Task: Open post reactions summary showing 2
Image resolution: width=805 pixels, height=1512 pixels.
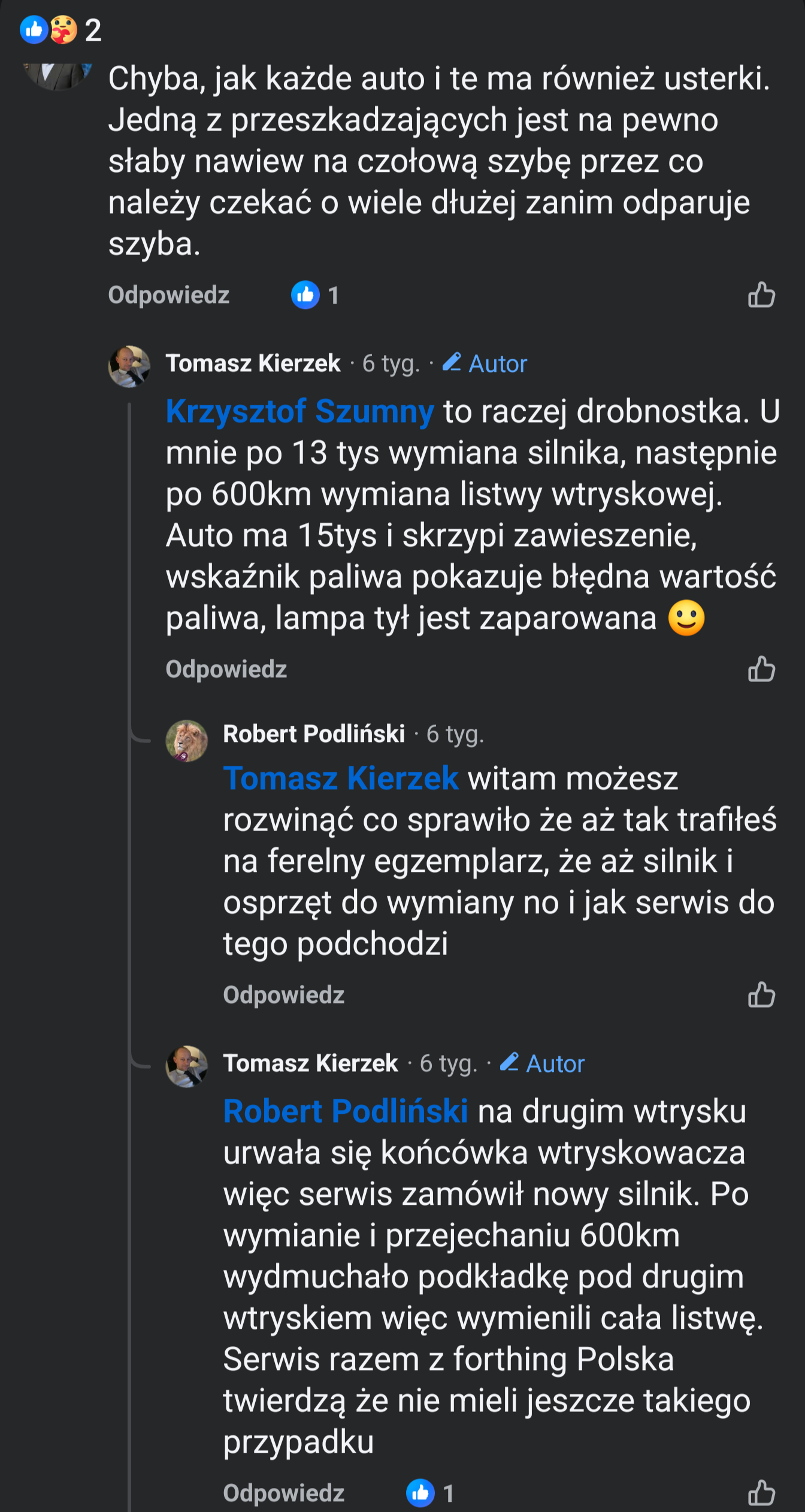Action: coord(60,30)
